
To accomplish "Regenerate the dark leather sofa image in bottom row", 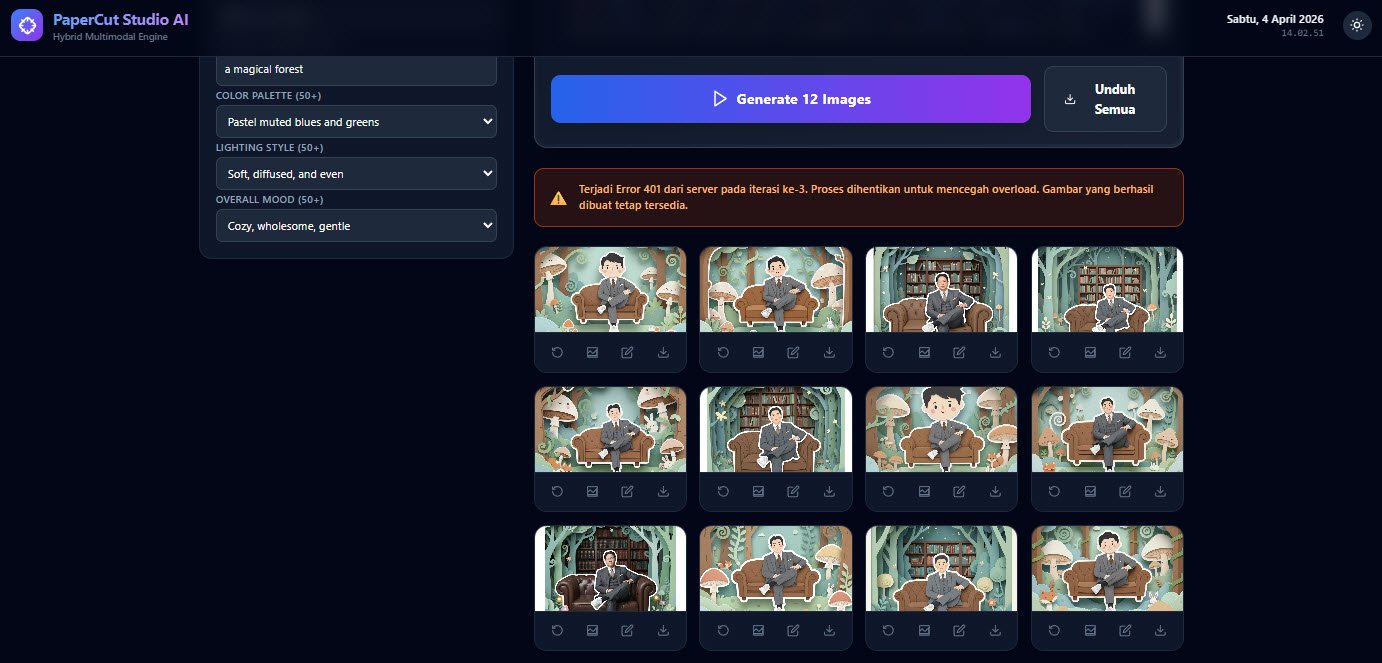I will click(x=557, y=630).
